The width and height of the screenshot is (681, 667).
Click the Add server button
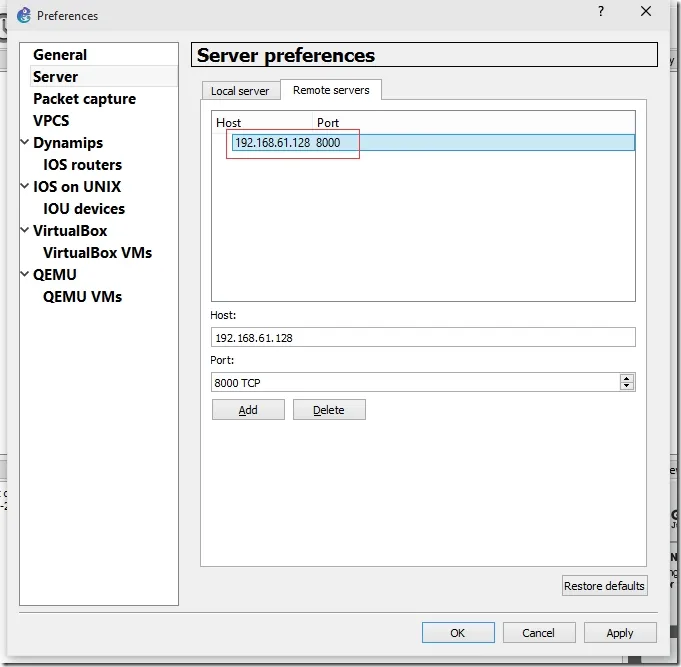tap(248, 409)
